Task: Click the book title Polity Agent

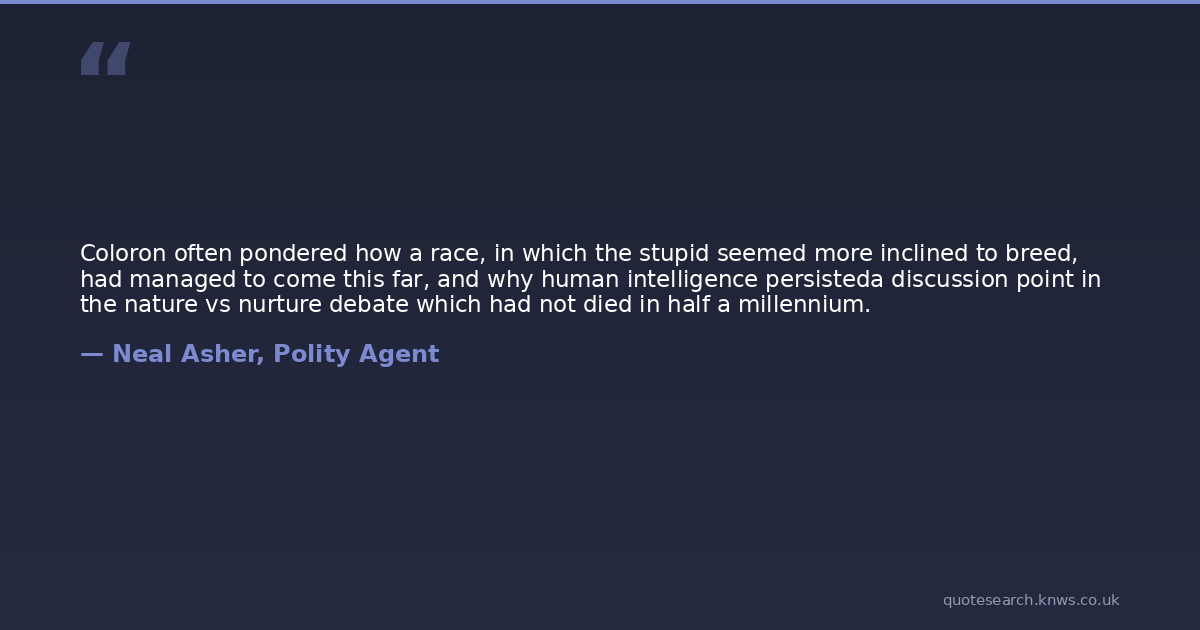Action: [x=356, y=354]
